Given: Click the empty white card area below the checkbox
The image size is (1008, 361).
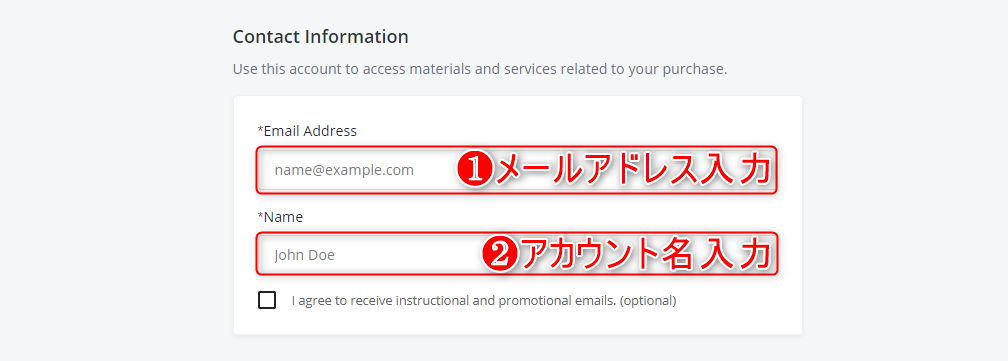Looking at the screenshot, I should tap(518, 322).
